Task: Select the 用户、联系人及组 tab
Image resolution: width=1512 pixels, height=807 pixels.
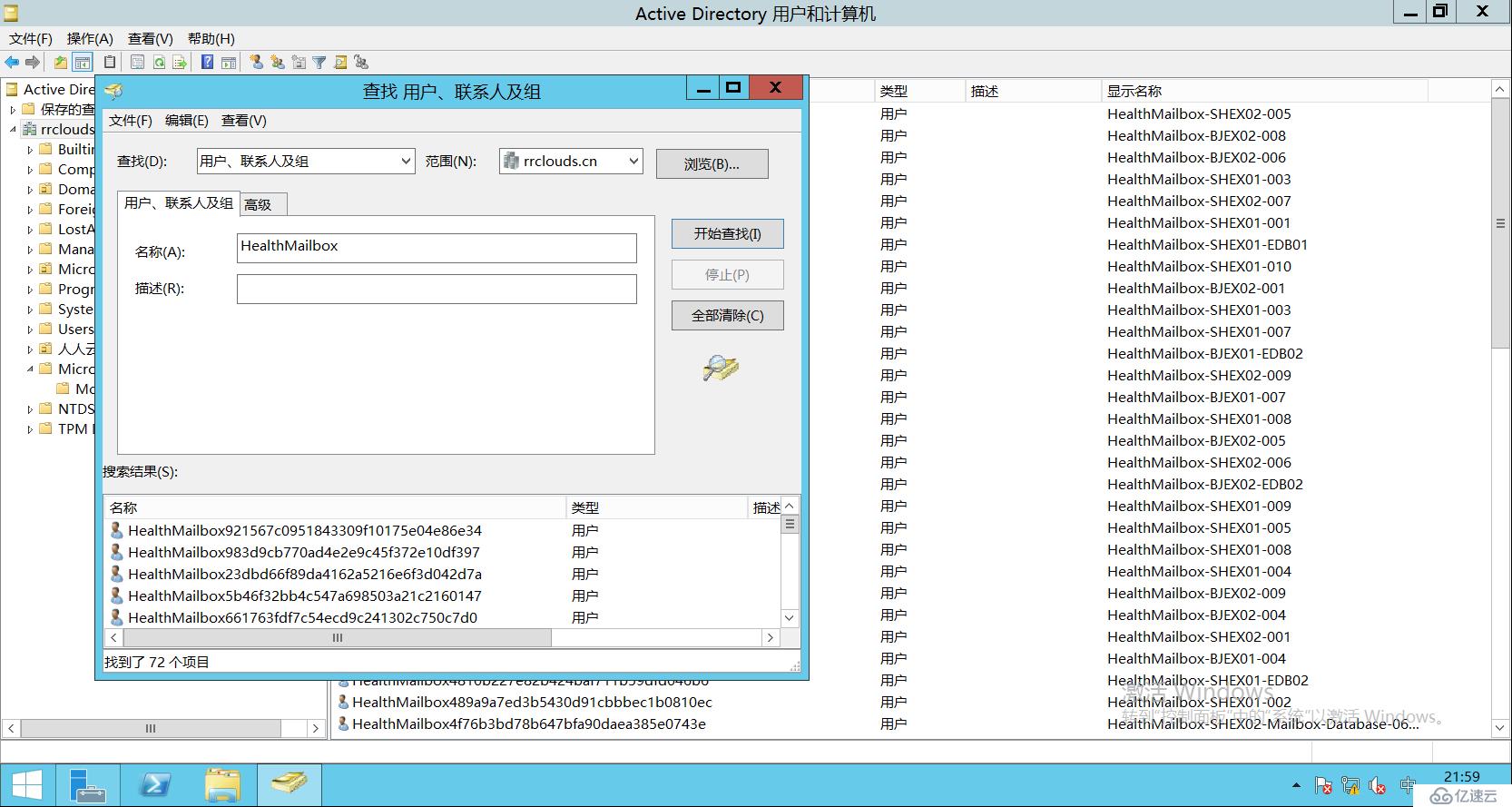Action: click(x=179, y=203)
